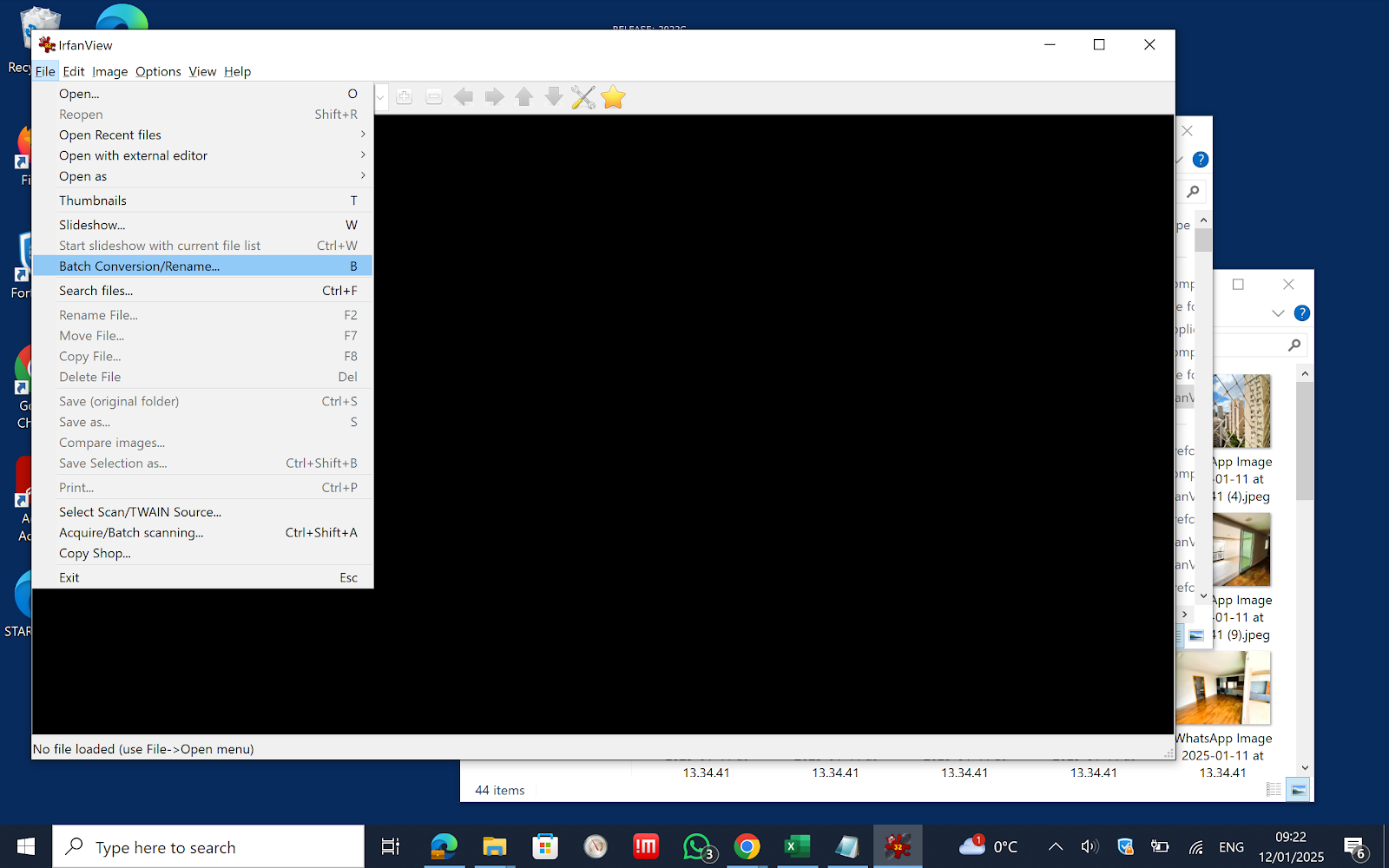
Task: Open the Wi-Fi network tray icon
Action: point(1196,847)
